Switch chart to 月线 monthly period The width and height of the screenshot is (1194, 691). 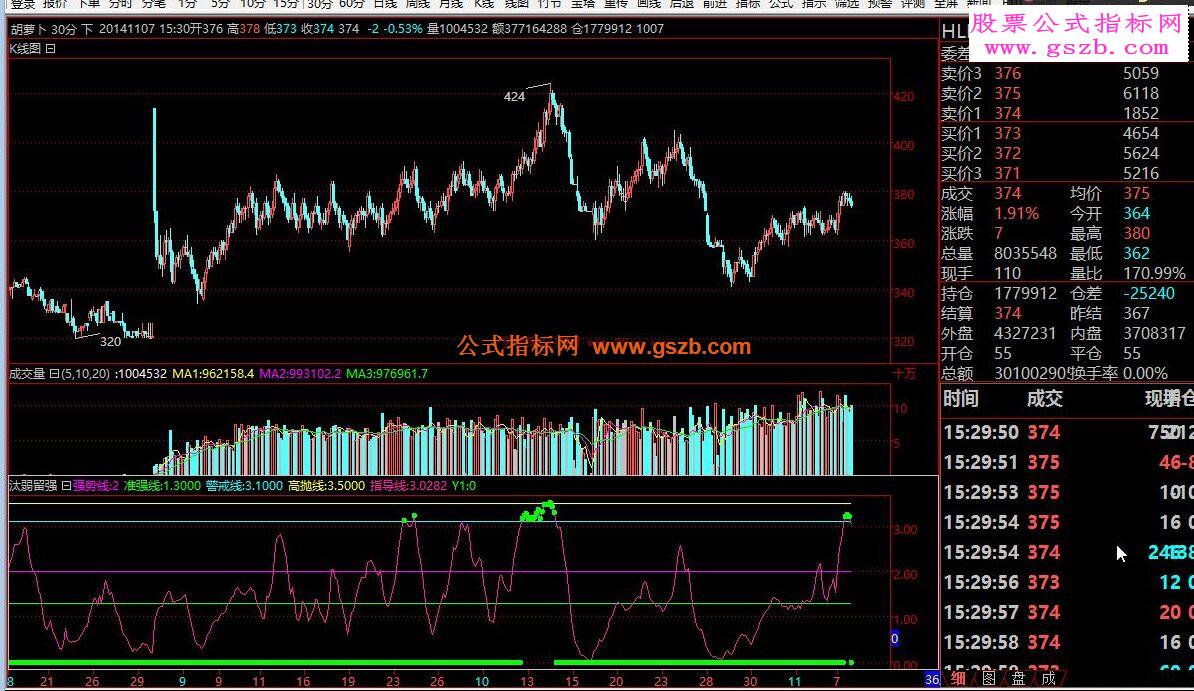pyautogui.click(x=451, y=4)
